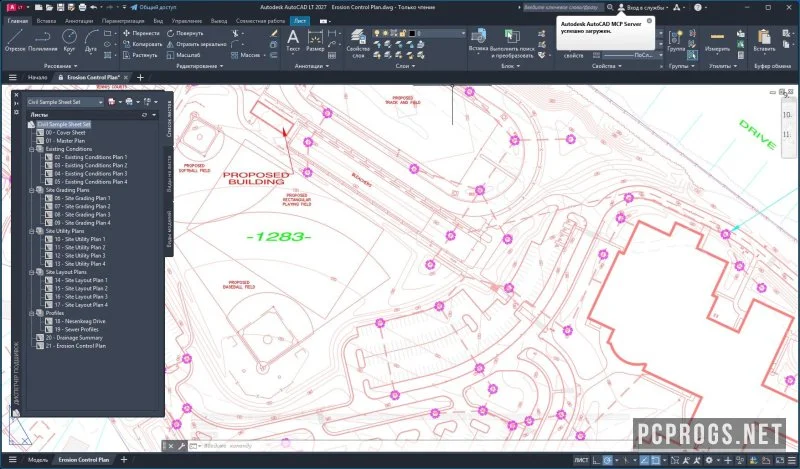Expand the Блок panel dropdown
The height and width of the screenshot is (469, 800).
(509, 66)
